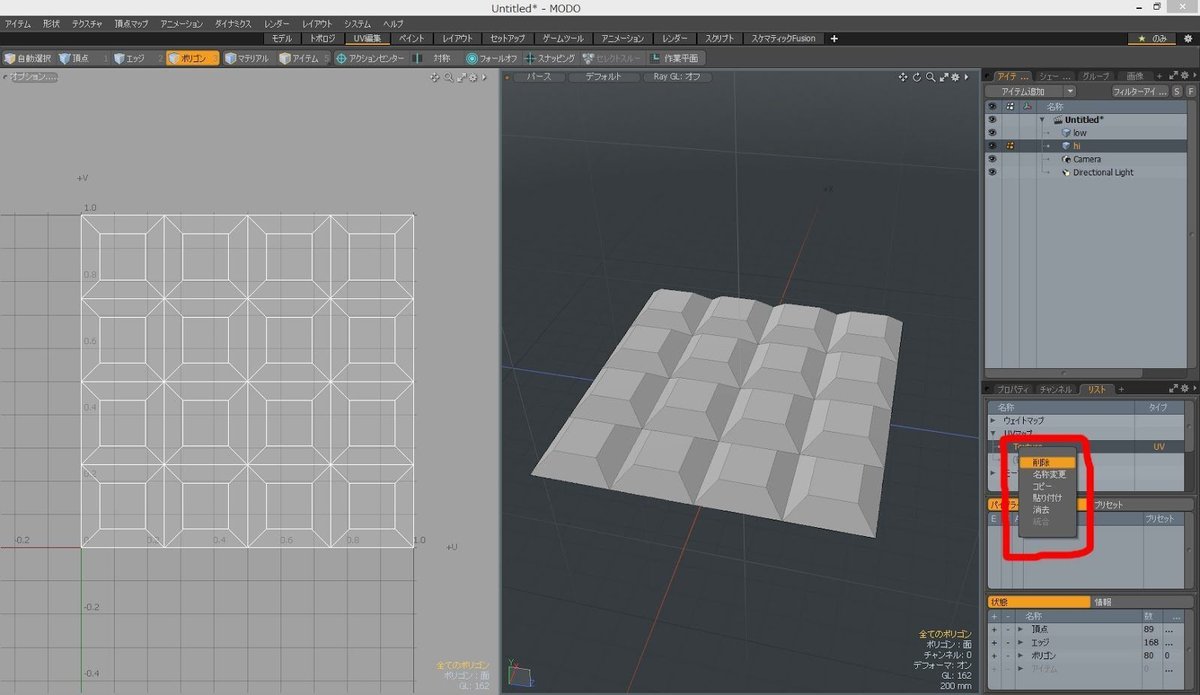Toggle visibility eye of Untitled scene

click(992, 119)
